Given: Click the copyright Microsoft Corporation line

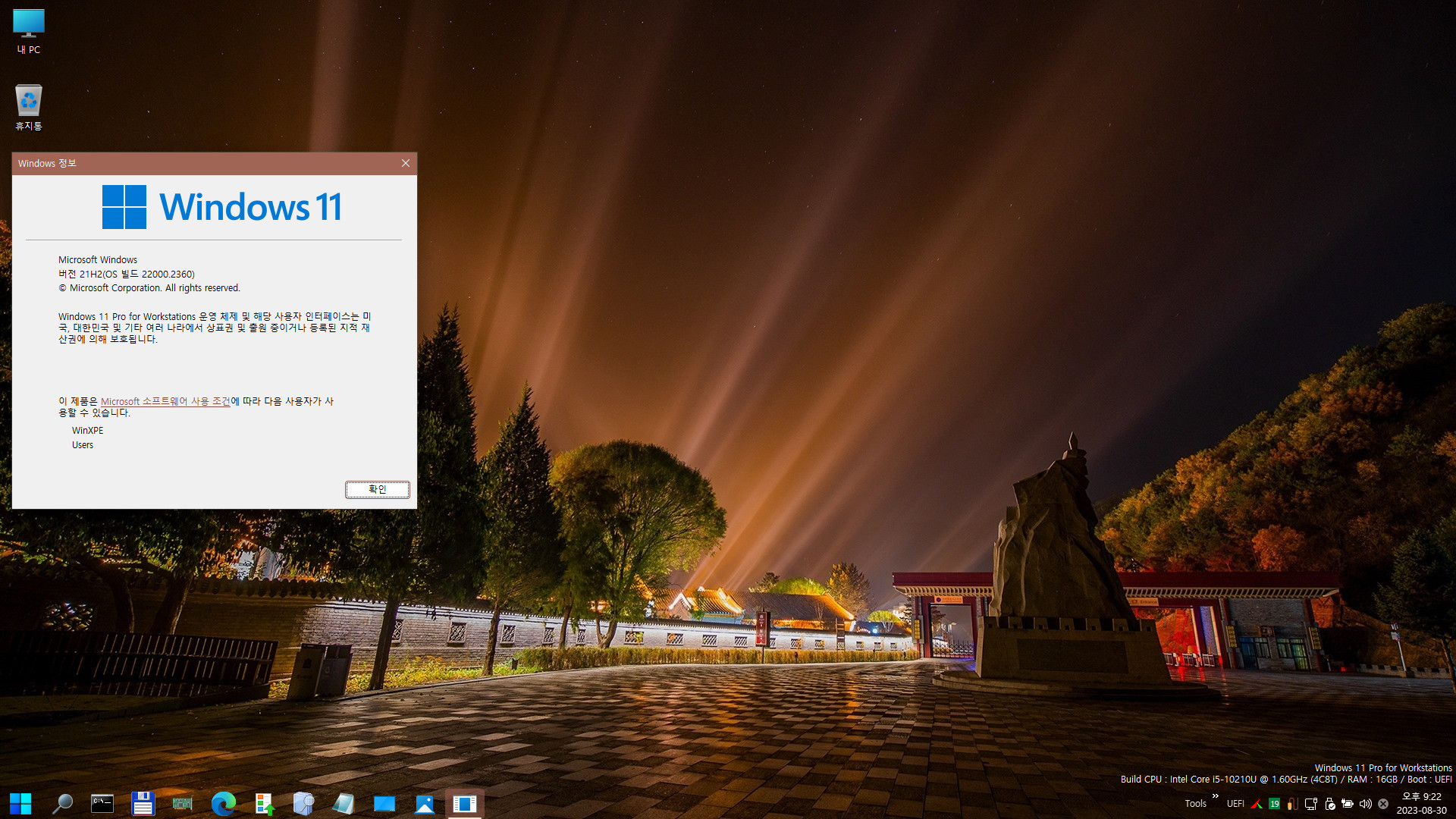Looking at the screenshot, I should click(x=149, y=288).
